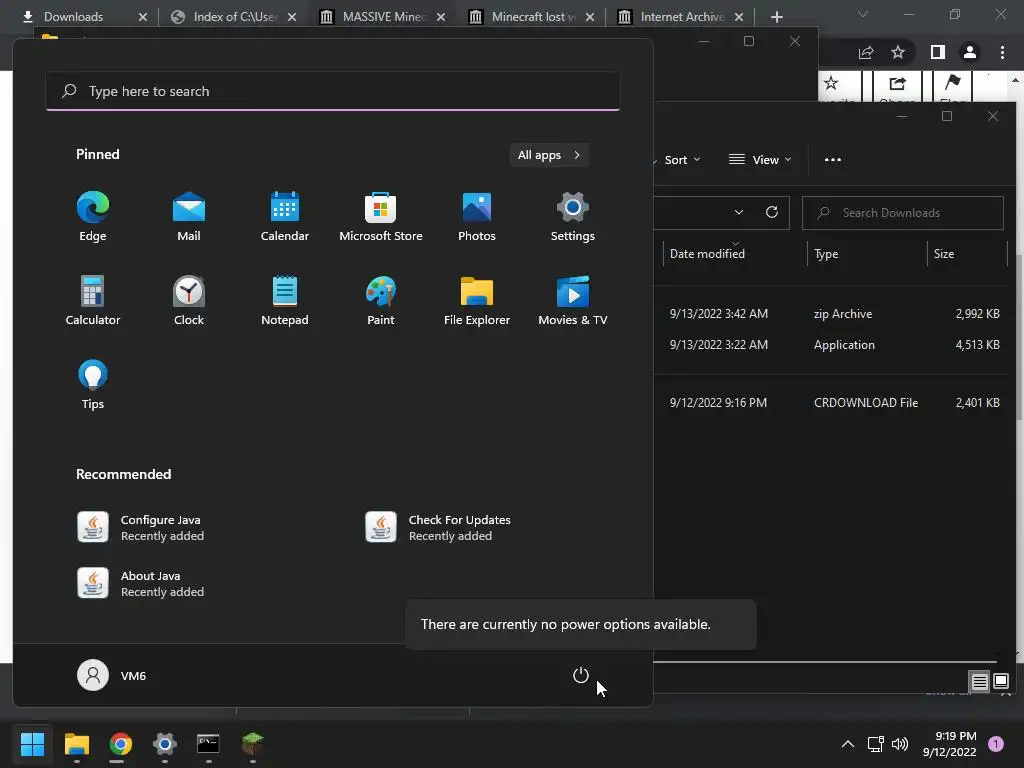This screenshot has height=768, width=1024.
Task: Select the Application 4,513 KB row
Action: pyautogui.click(x=831, y=345)
